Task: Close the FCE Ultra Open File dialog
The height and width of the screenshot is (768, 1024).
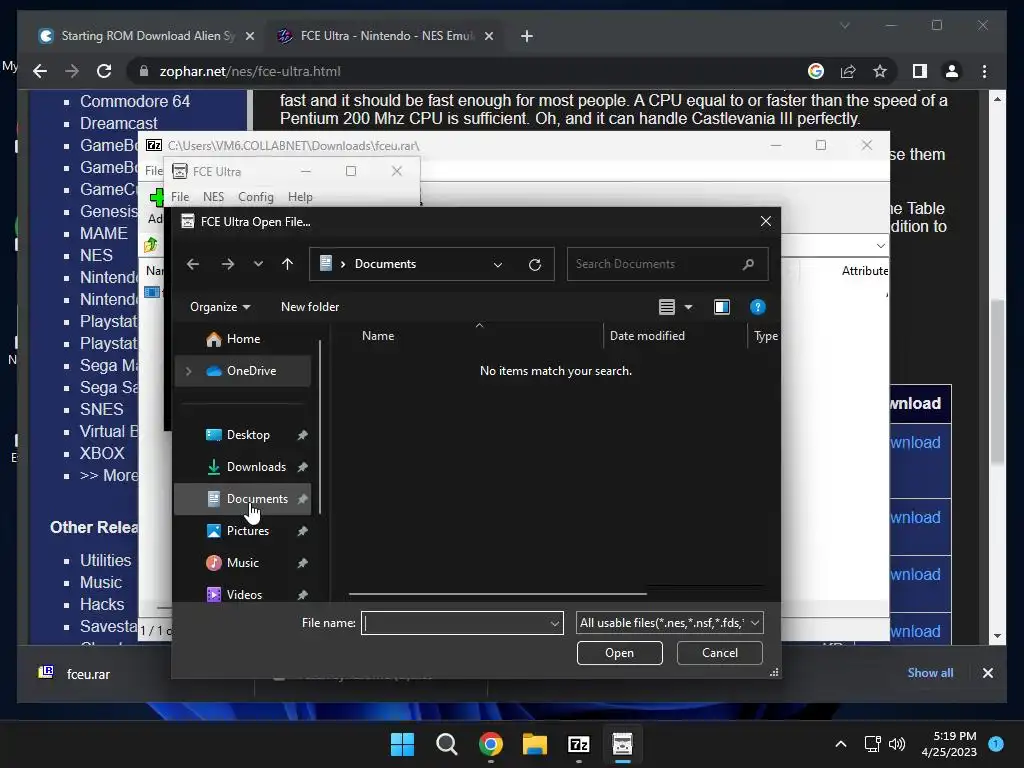Action: [766, 221]
